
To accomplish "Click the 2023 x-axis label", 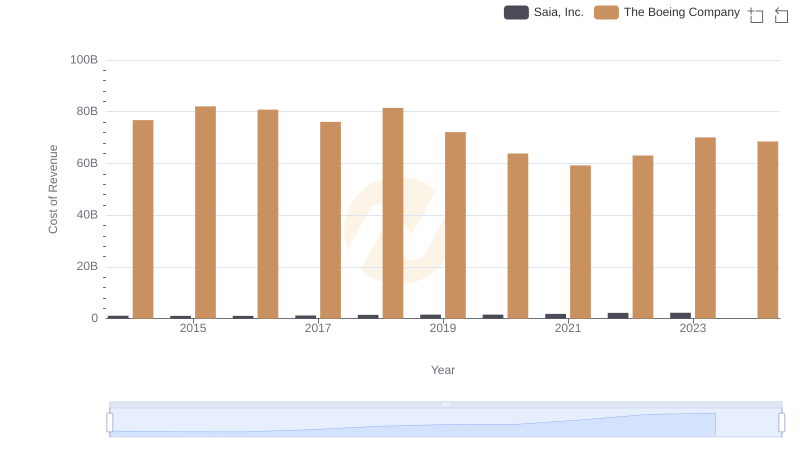I will (693, 328).
